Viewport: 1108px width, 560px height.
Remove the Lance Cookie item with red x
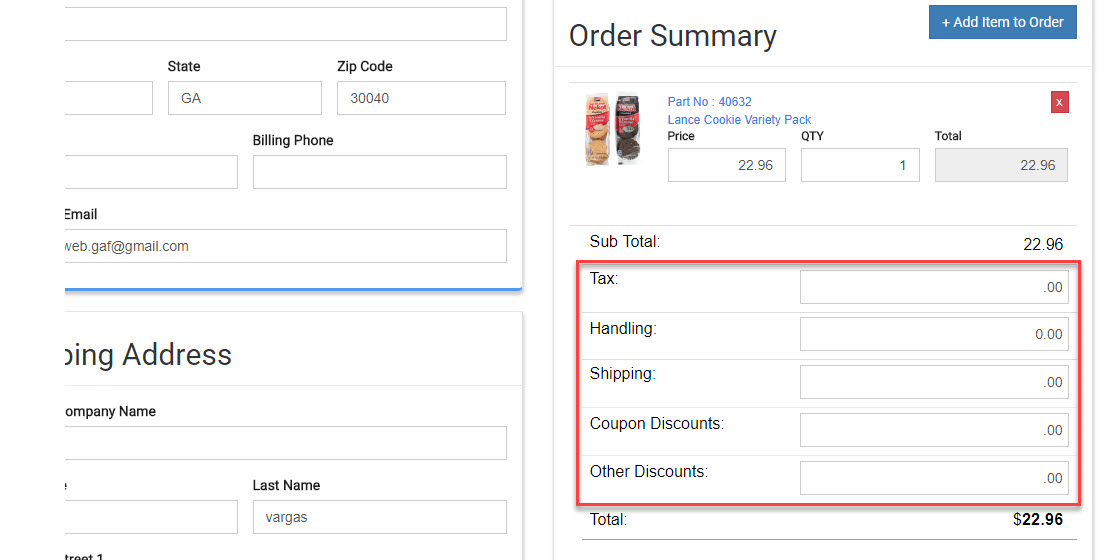pyautogui.click(x=1059, y=102)
